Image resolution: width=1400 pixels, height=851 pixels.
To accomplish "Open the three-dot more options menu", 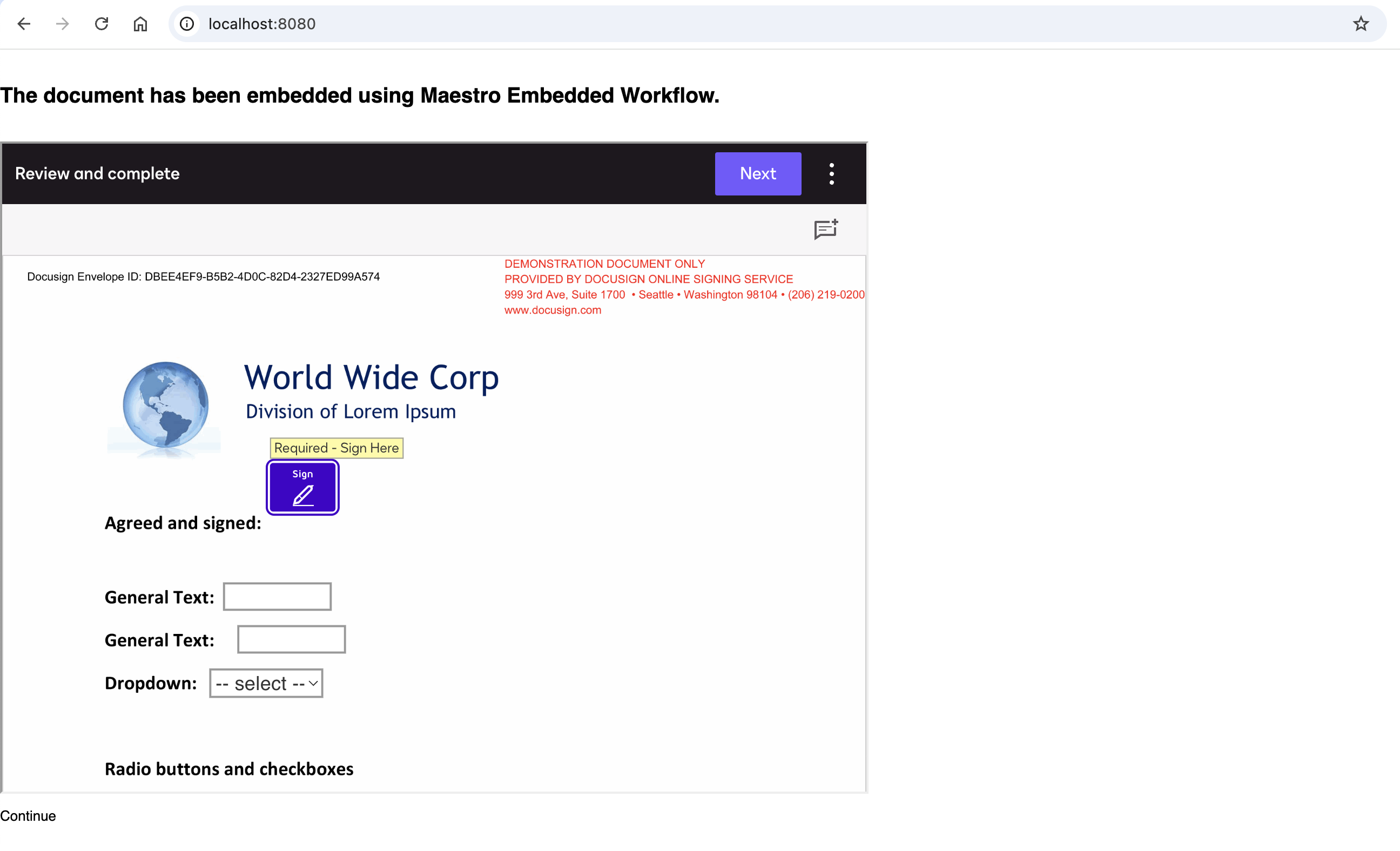I will pos(831,174).
